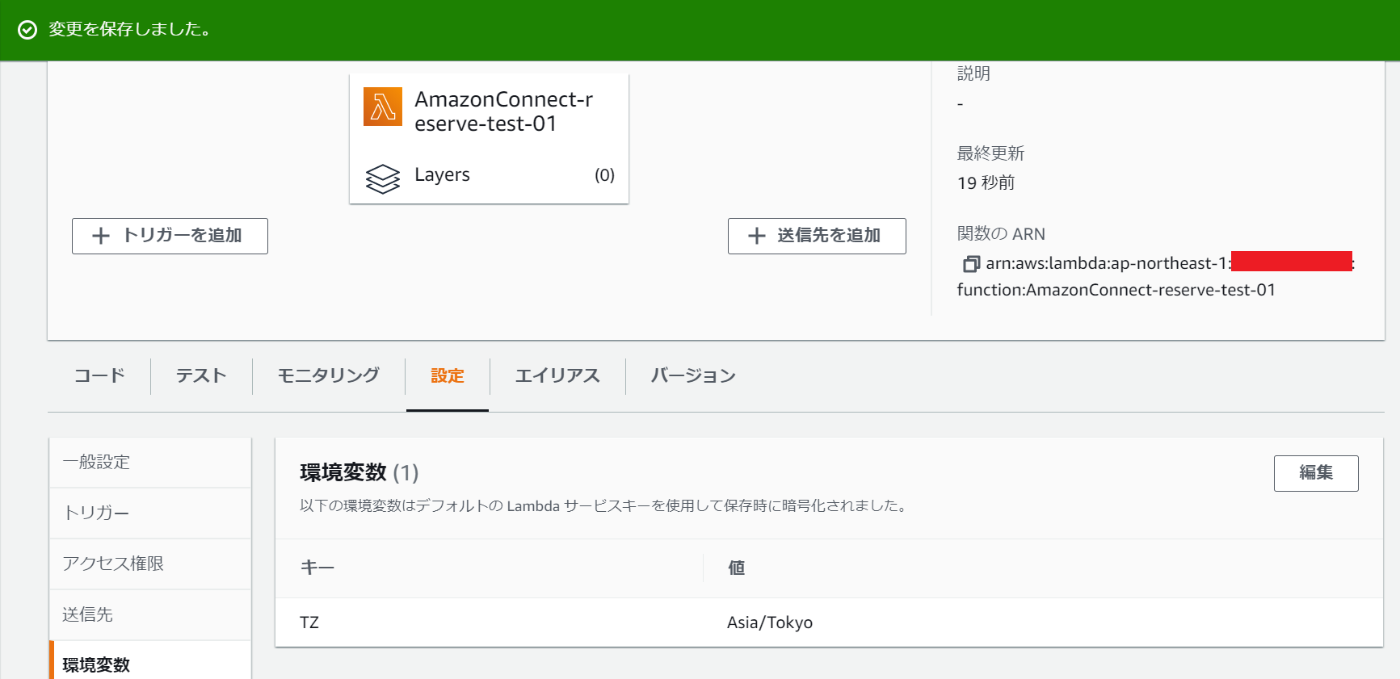
Task: Open 一般設定 in the settings sidebar
Action: [x=150, y=462]
